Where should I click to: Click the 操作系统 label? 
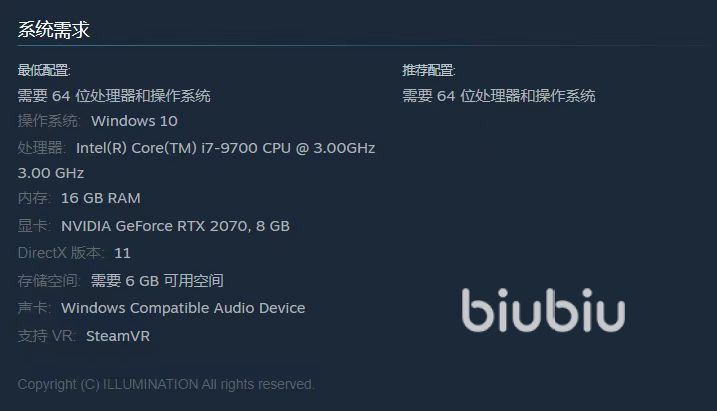pyautogui.click(x=48, y=121)
